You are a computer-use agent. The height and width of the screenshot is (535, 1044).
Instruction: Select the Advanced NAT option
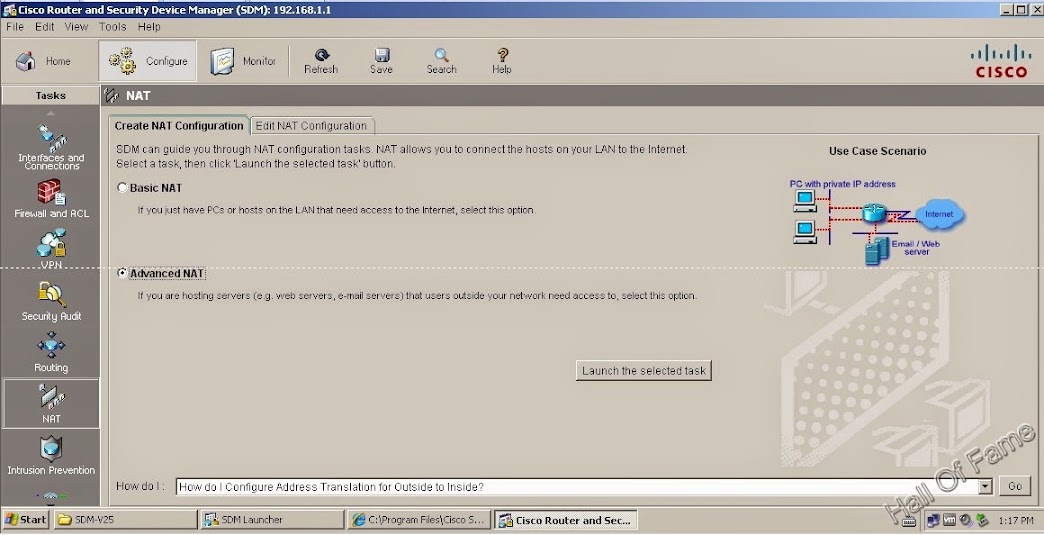click(122, 273)
